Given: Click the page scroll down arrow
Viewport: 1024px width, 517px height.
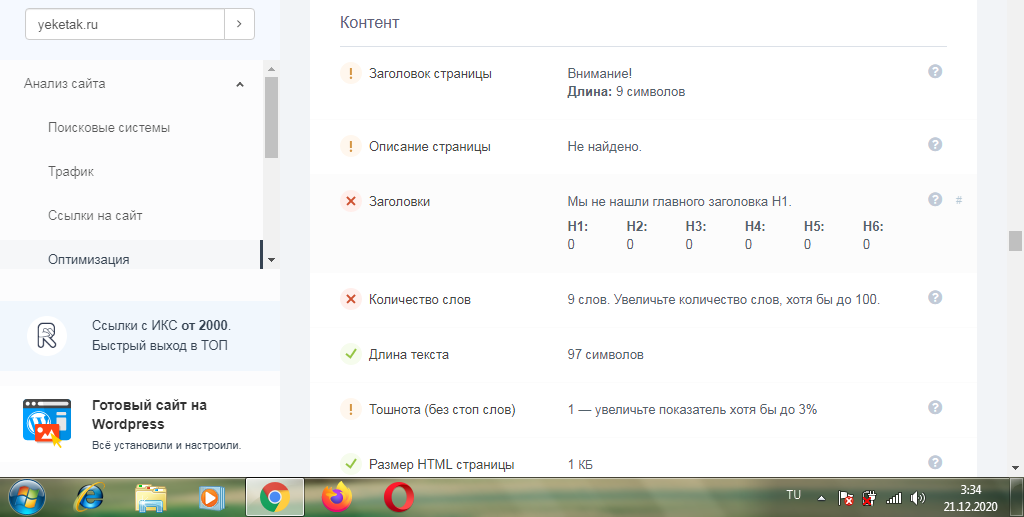Looking at the screenshot, I should point(1015,467).
